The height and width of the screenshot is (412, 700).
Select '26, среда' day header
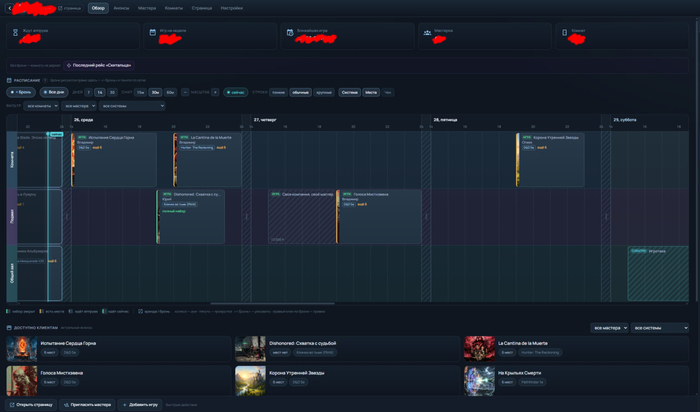pyautogui.click(x=83, y=120)
